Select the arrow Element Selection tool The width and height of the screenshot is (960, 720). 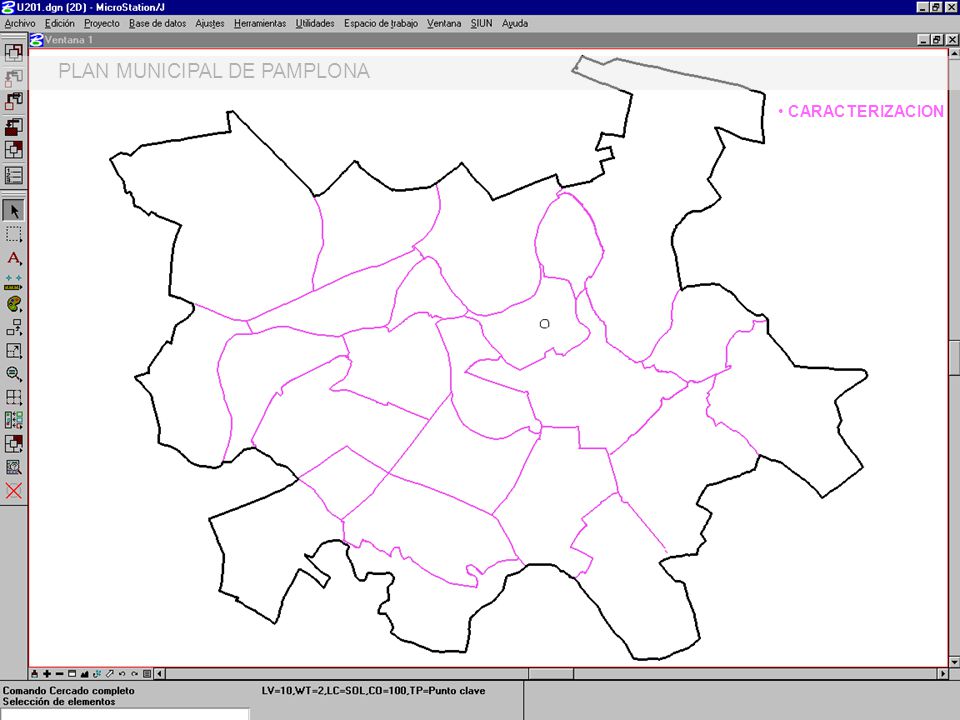click(x=13, y=211)
